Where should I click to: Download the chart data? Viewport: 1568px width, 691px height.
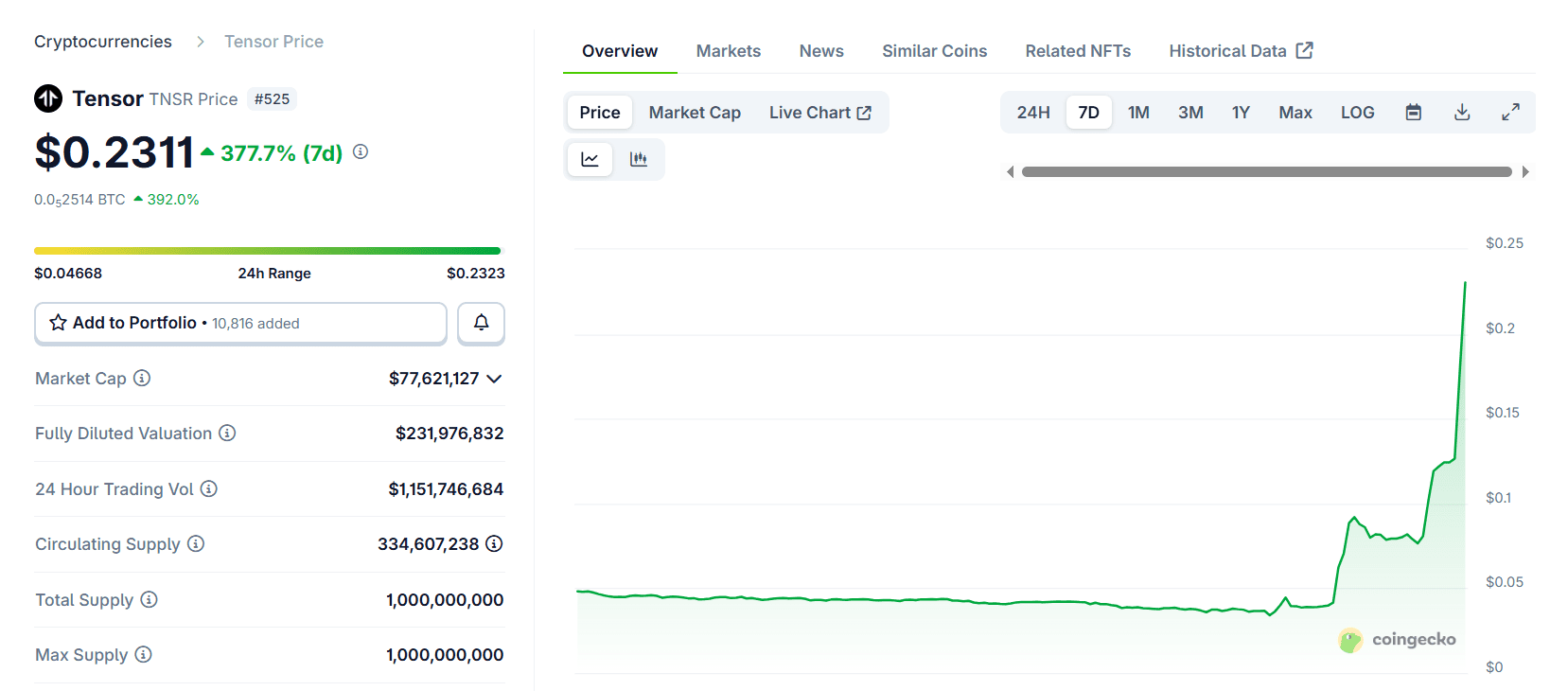1461,113
